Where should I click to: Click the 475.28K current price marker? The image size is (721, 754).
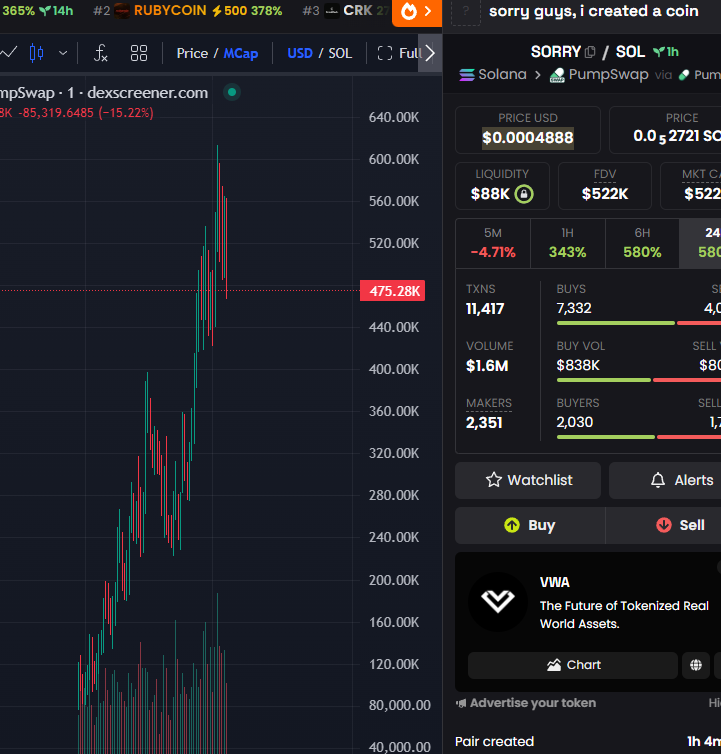click(392, 291)
